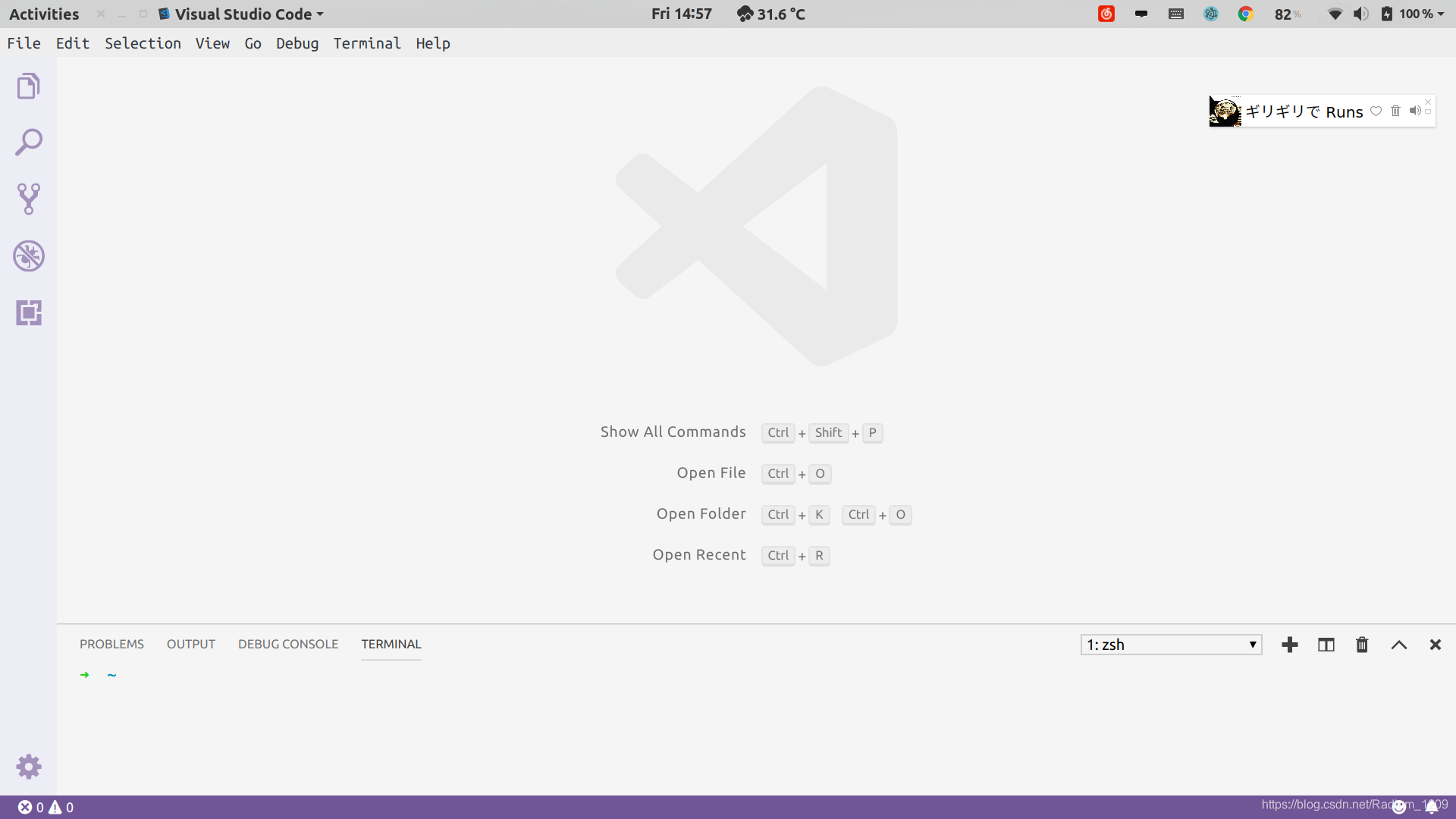
Task: Open the Edit menu
Action: [73, 43]
